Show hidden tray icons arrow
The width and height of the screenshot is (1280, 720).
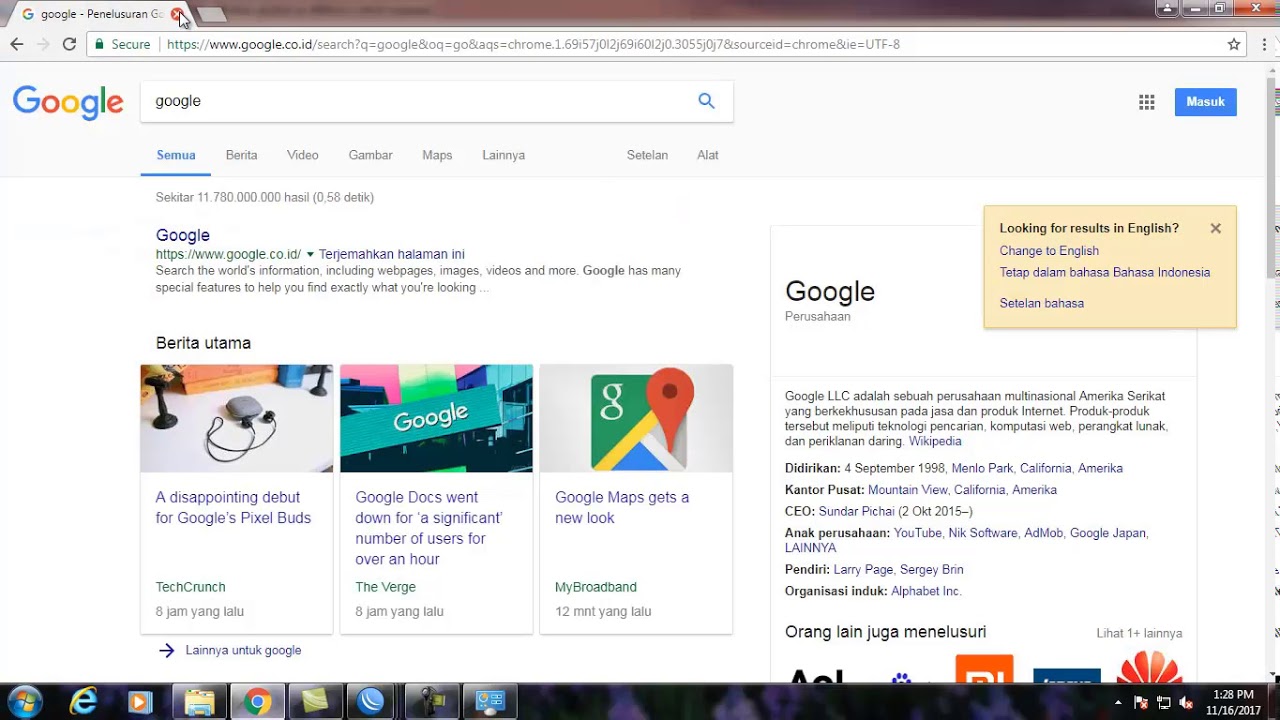point(1118,702)
